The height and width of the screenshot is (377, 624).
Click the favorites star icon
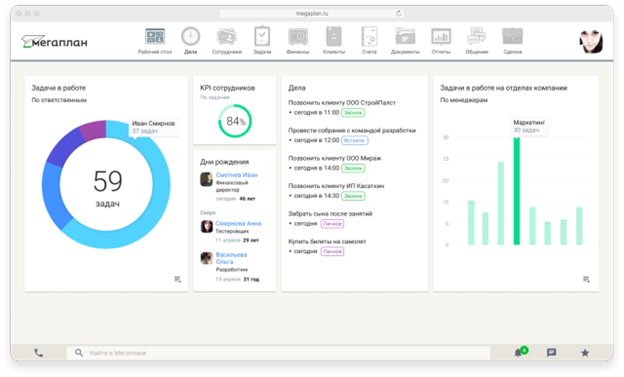585,353
